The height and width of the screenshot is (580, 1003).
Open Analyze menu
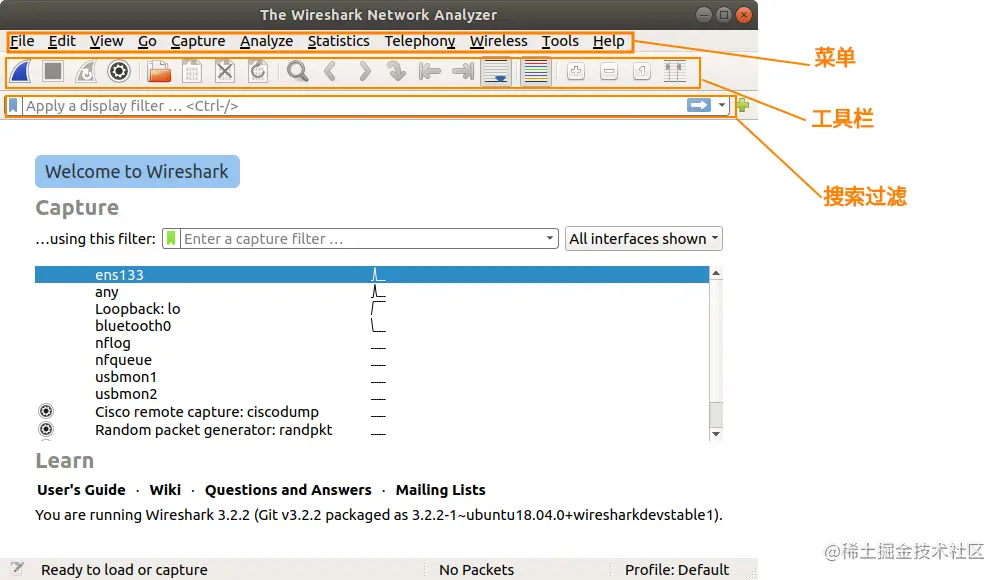[266, 41]
